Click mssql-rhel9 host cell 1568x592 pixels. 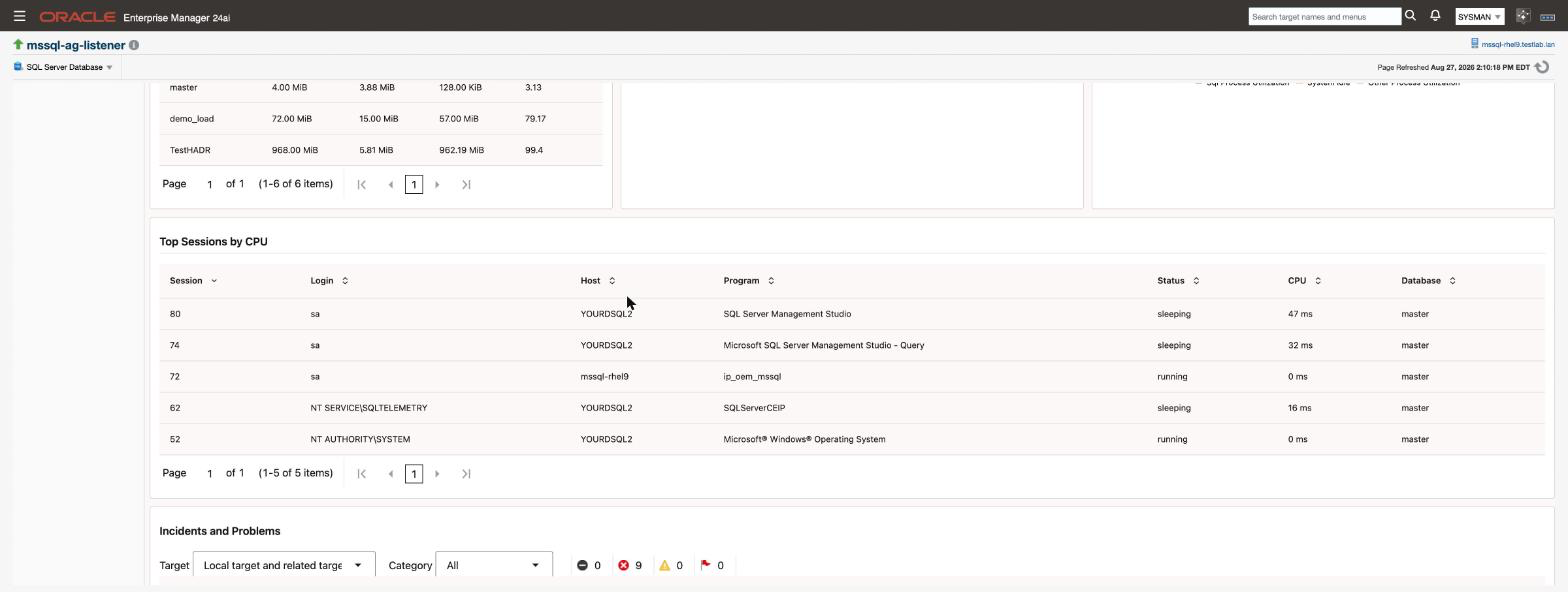(604, 377)
